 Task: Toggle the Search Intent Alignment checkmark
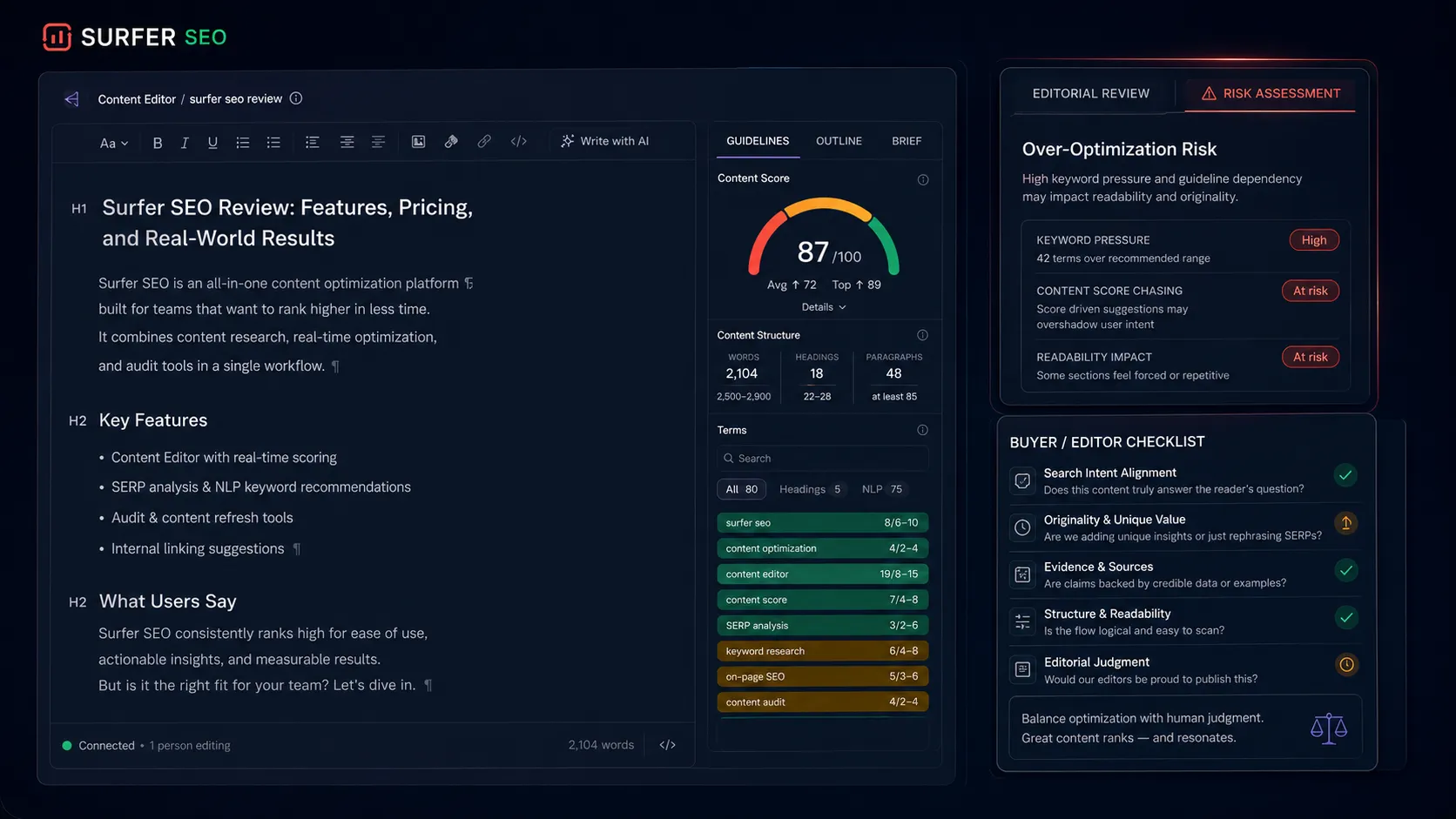coord(1345,475)
